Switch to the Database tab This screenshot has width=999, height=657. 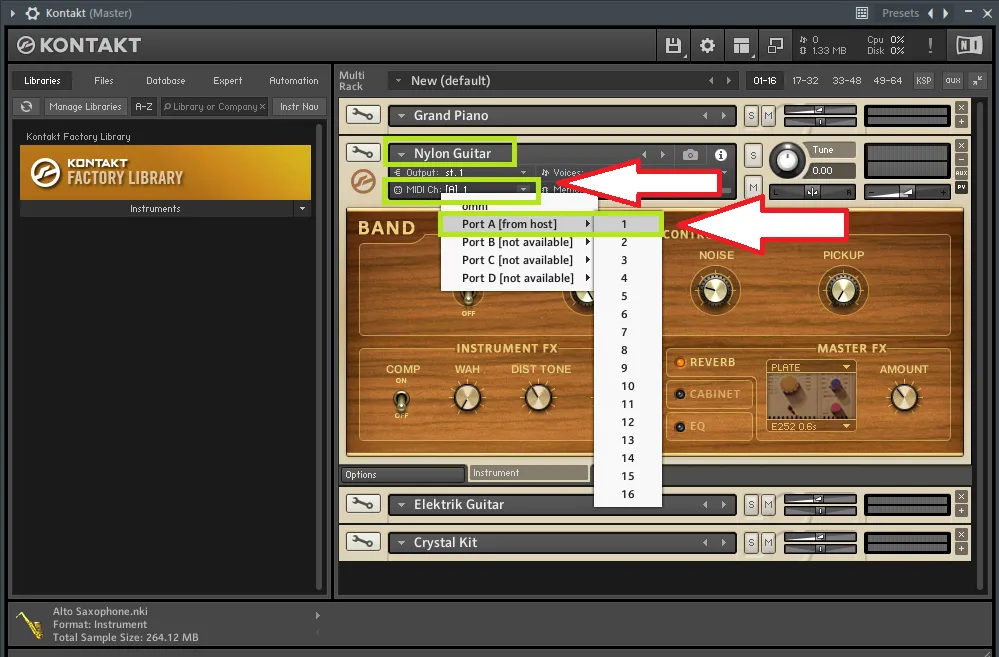click(166, 80)
